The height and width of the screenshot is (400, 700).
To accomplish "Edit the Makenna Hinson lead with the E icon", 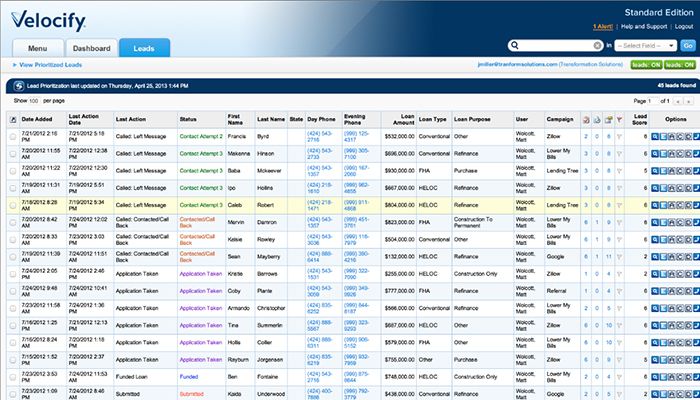I will (x=663, y=154).
